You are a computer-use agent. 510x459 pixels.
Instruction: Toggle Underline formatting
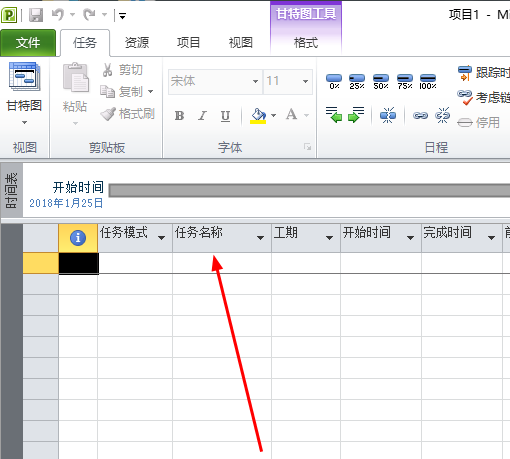(225, 116)
